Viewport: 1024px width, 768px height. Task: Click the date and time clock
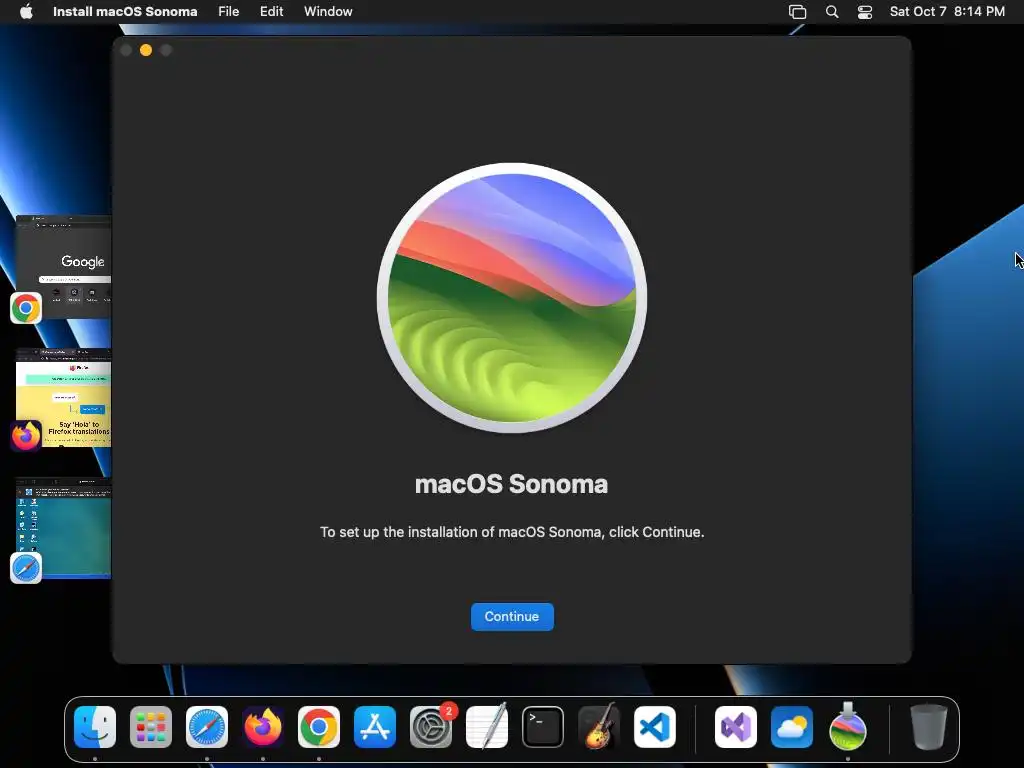point(947,11)
